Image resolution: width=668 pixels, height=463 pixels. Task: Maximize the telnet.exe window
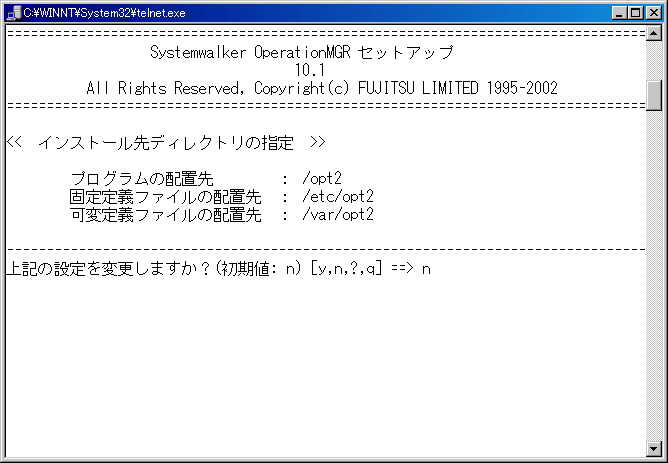[x=635, y=13]
